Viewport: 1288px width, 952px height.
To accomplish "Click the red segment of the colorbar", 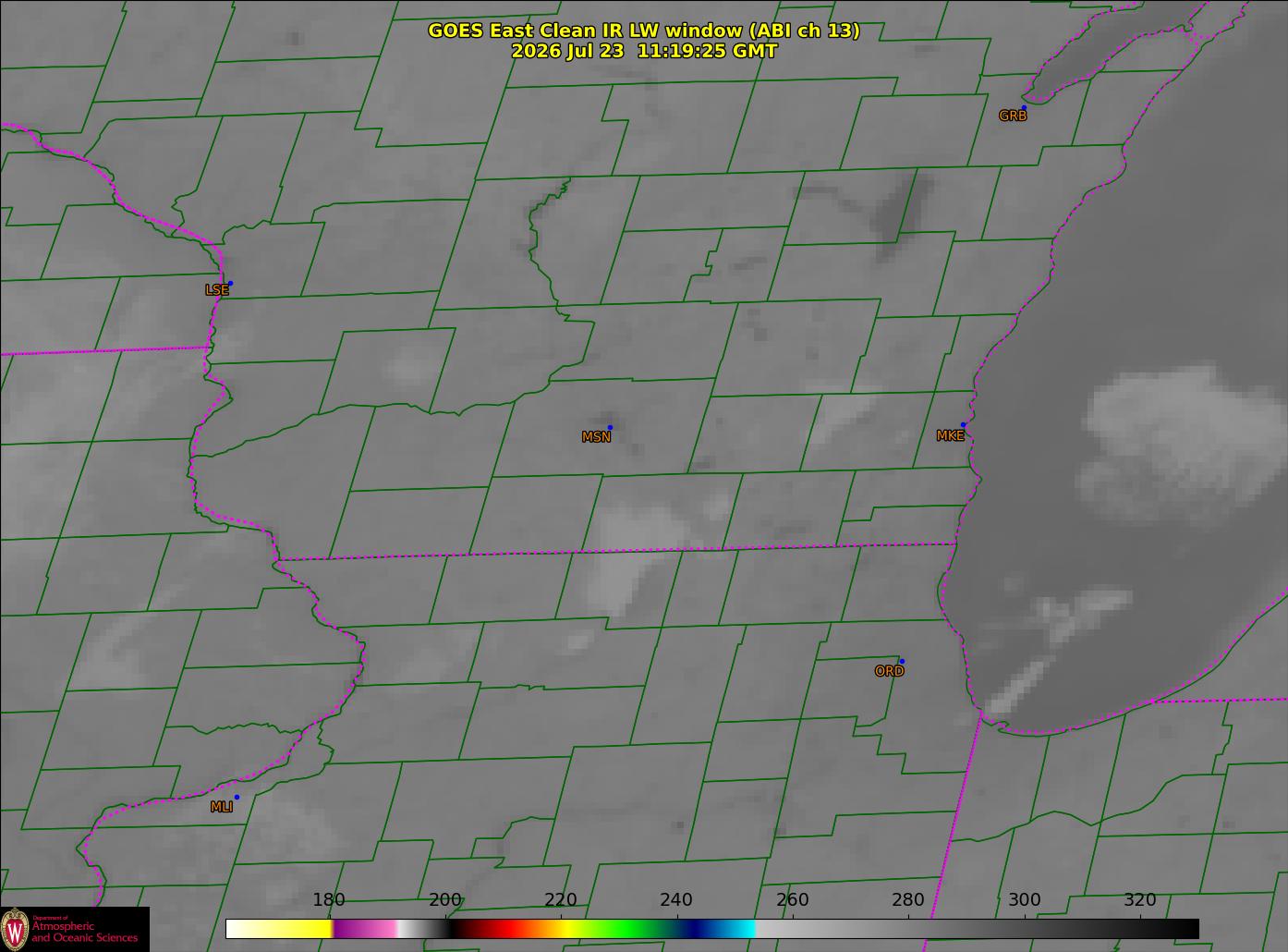I will pyautogui.click(x=504, y=928).
